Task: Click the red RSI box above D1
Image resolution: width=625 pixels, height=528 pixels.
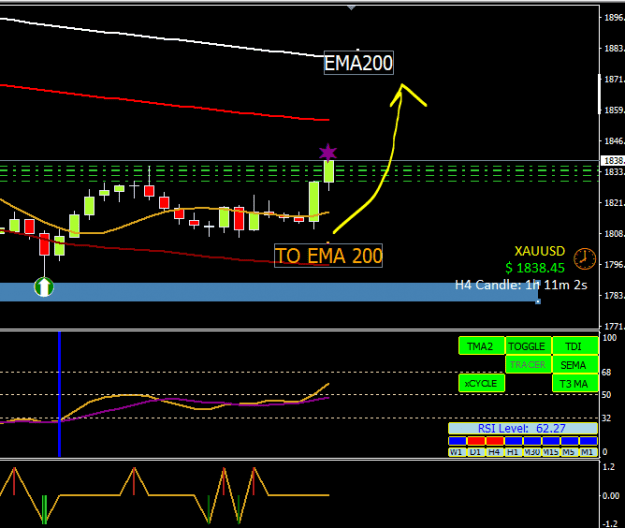Action: (476, 441)
